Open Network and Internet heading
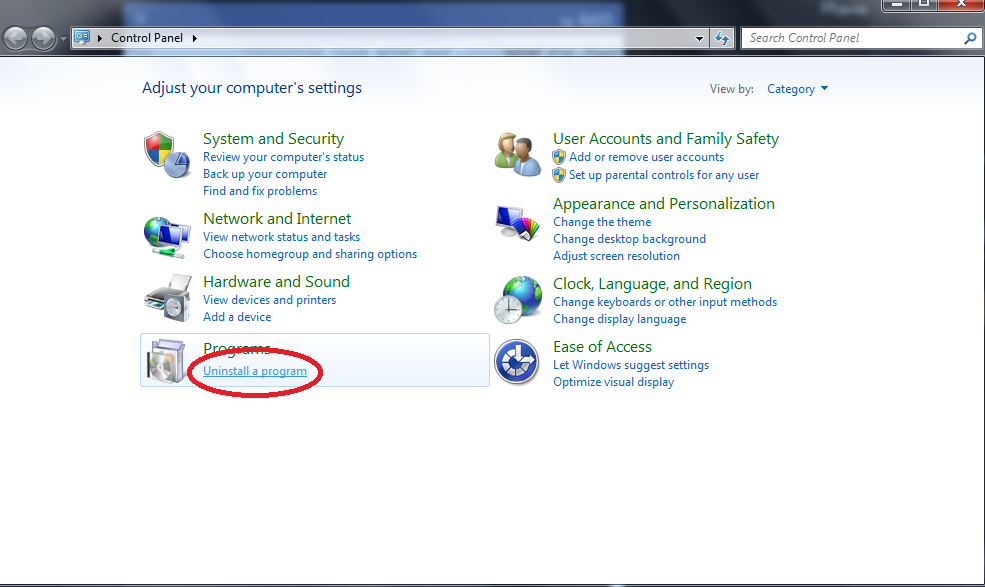The width and height of the screenshot is (985, 587). coord(277,219)
